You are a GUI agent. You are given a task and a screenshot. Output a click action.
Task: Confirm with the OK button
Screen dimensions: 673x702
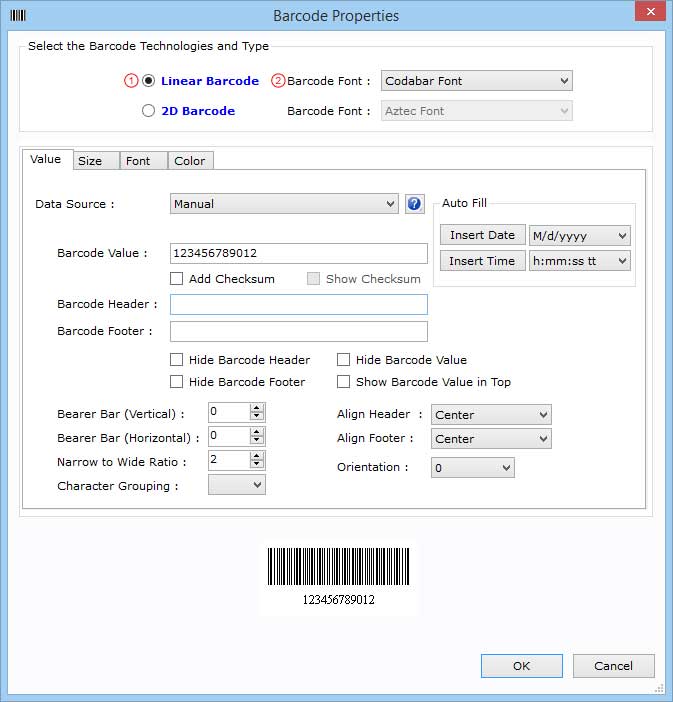[x=522, y=666]
